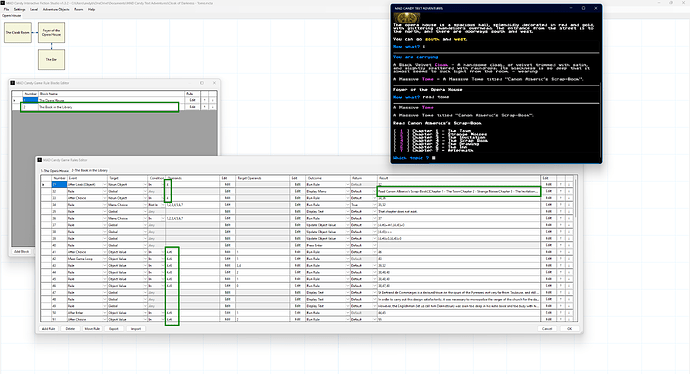
Task: Move rule 34 down arrow
Action: (569, 205)
